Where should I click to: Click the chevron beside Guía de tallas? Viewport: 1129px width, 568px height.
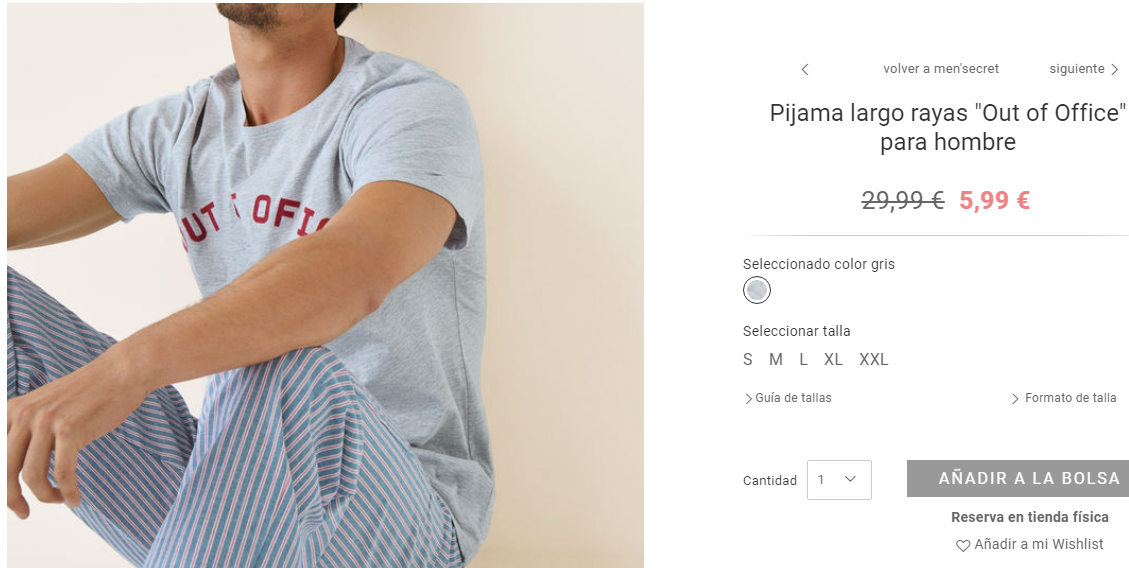[748, 399]
